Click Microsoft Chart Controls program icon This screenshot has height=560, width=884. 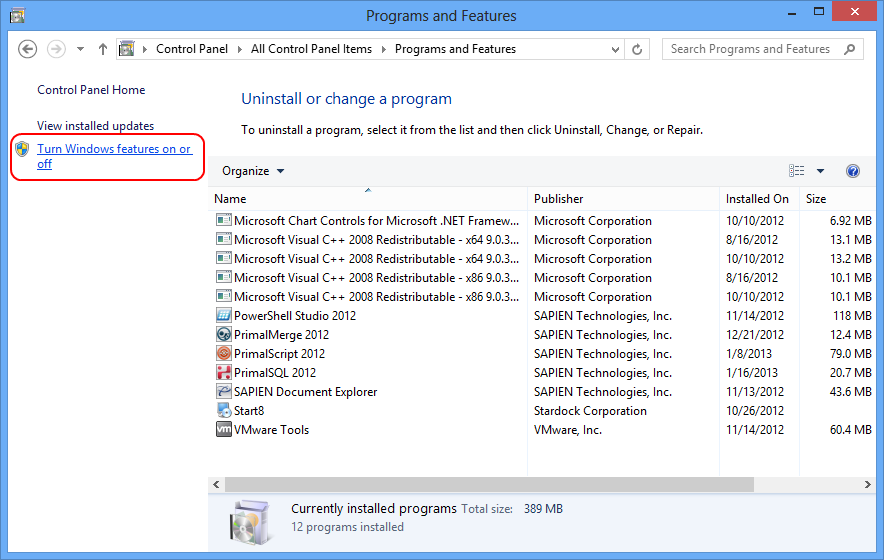(x=224, y=220)
